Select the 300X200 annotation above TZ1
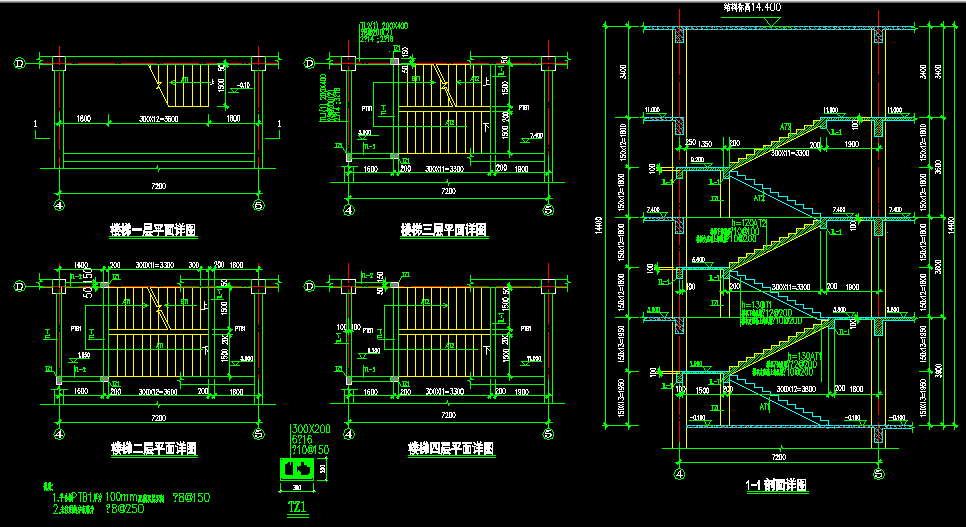This screenshot has height=527, width=966. click(309, 428)
